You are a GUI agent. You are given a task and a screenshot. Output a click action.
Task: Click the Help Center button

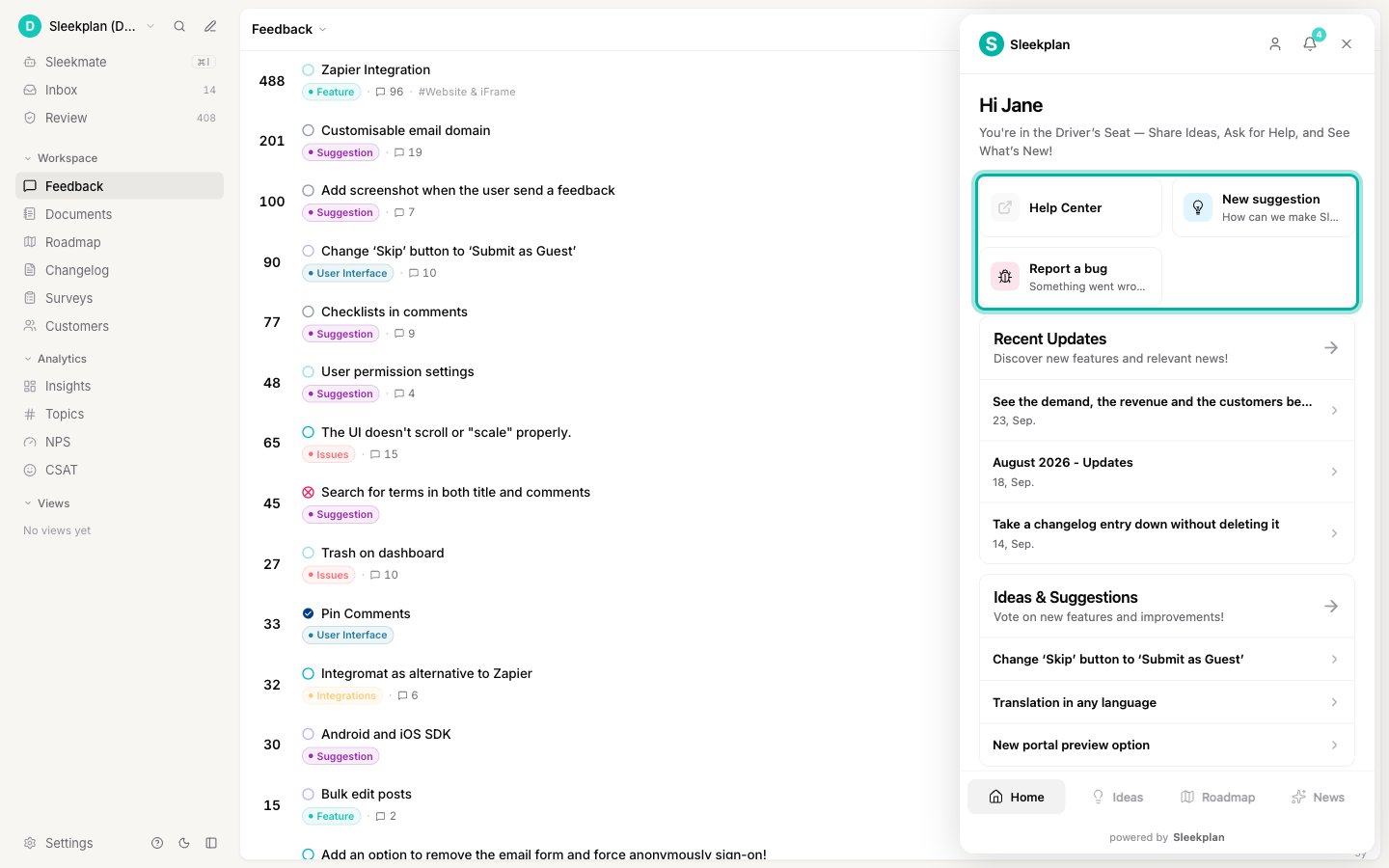[1071, 207]
